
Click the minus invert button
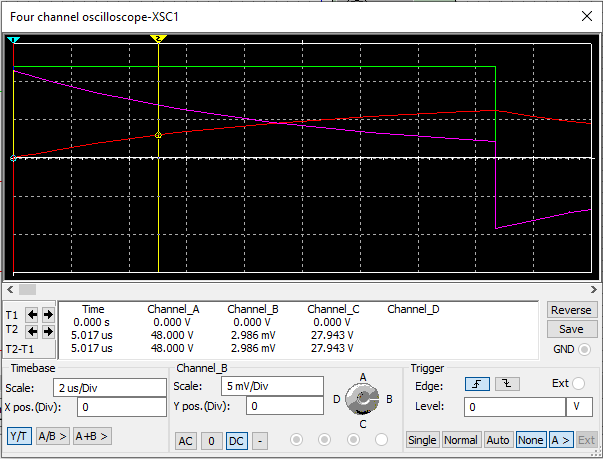(260, 441)
